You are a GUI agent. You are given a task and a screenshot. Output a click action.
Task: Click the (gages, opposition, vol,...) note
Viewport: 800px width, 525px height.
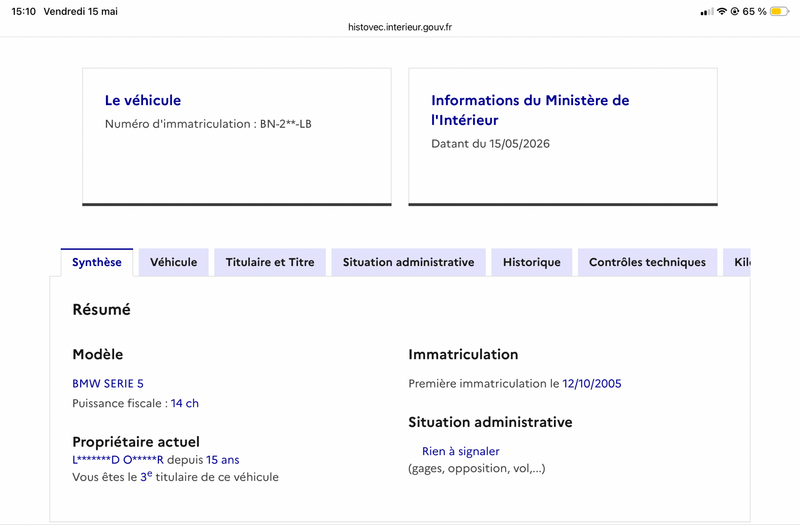(477, 468)
